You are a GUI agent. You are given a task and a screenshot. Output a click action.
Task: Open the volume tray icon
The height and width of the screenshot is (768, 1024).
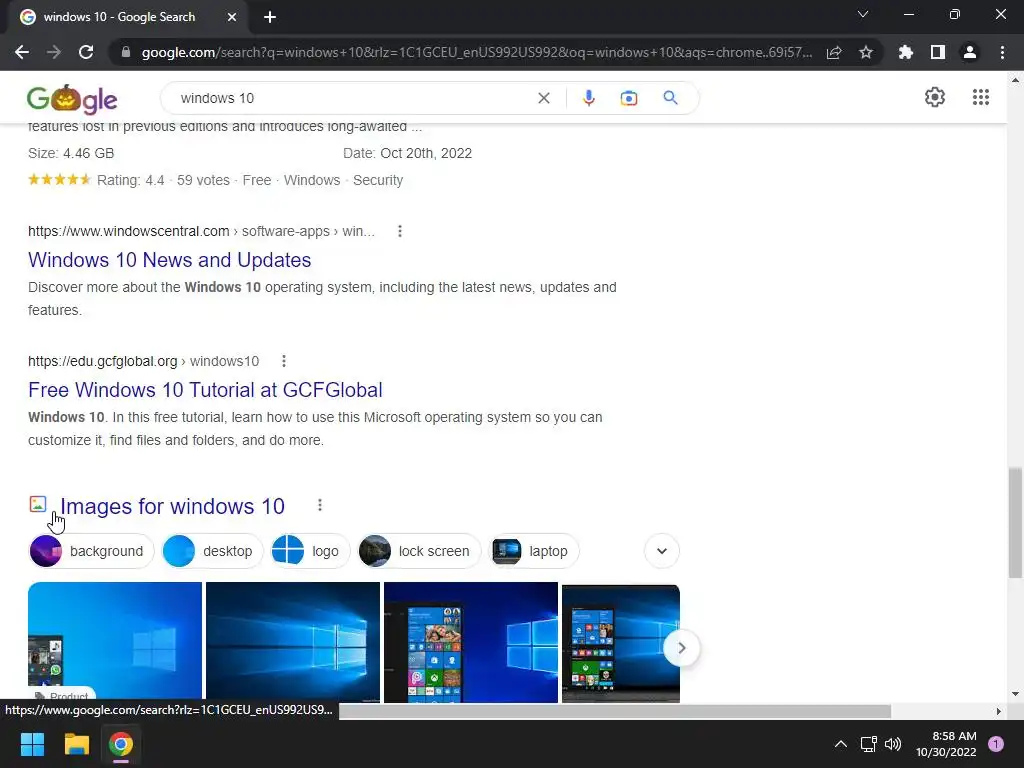(893, 744)
